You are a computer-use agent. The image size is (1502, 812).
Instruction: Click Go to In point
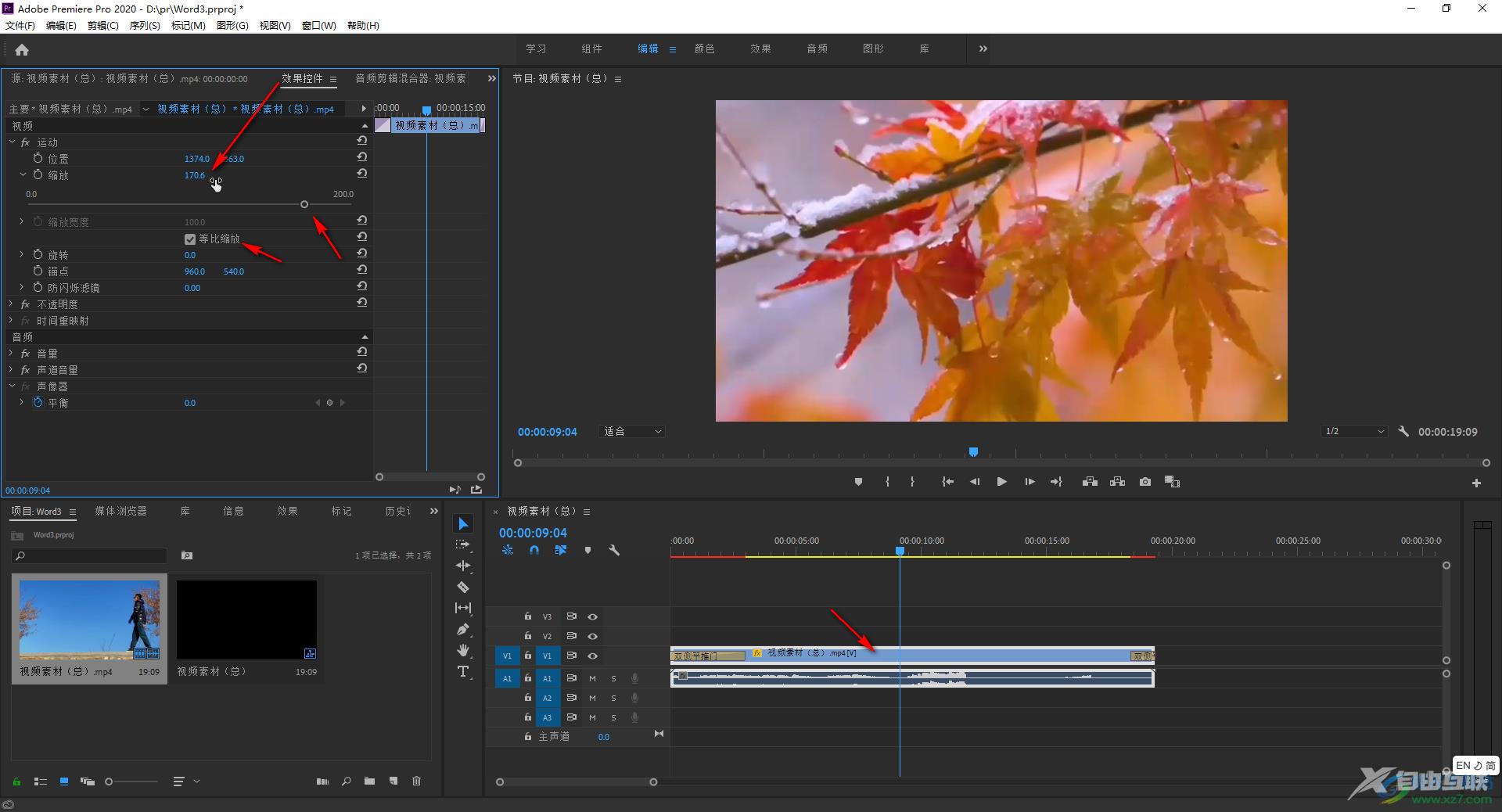pyautogui.click(x=947, y=482)
